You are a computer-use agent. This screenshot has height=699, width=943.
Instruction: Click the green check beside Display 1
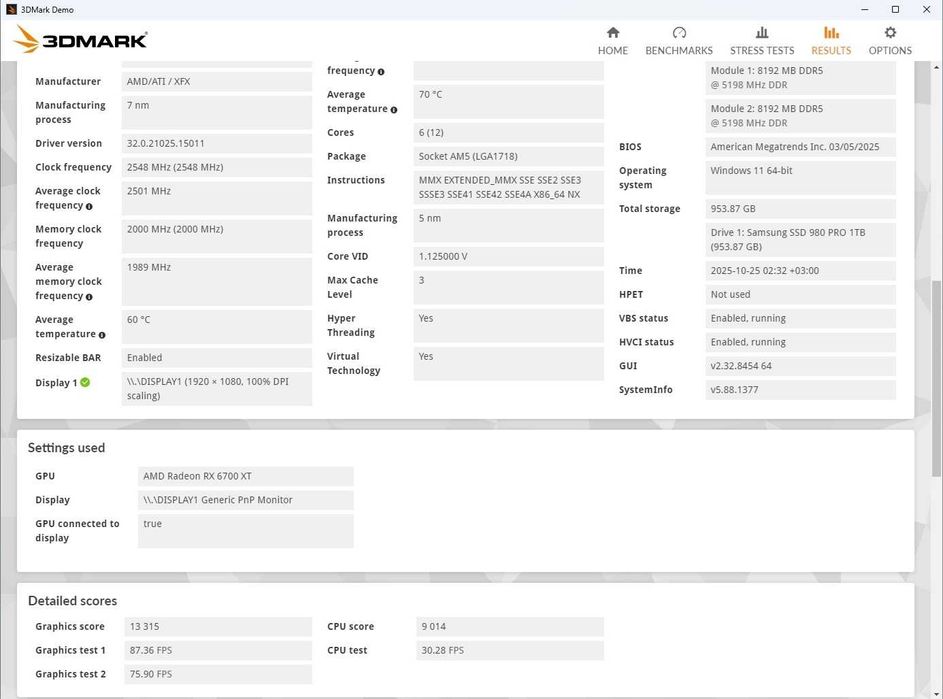[85, 382]
